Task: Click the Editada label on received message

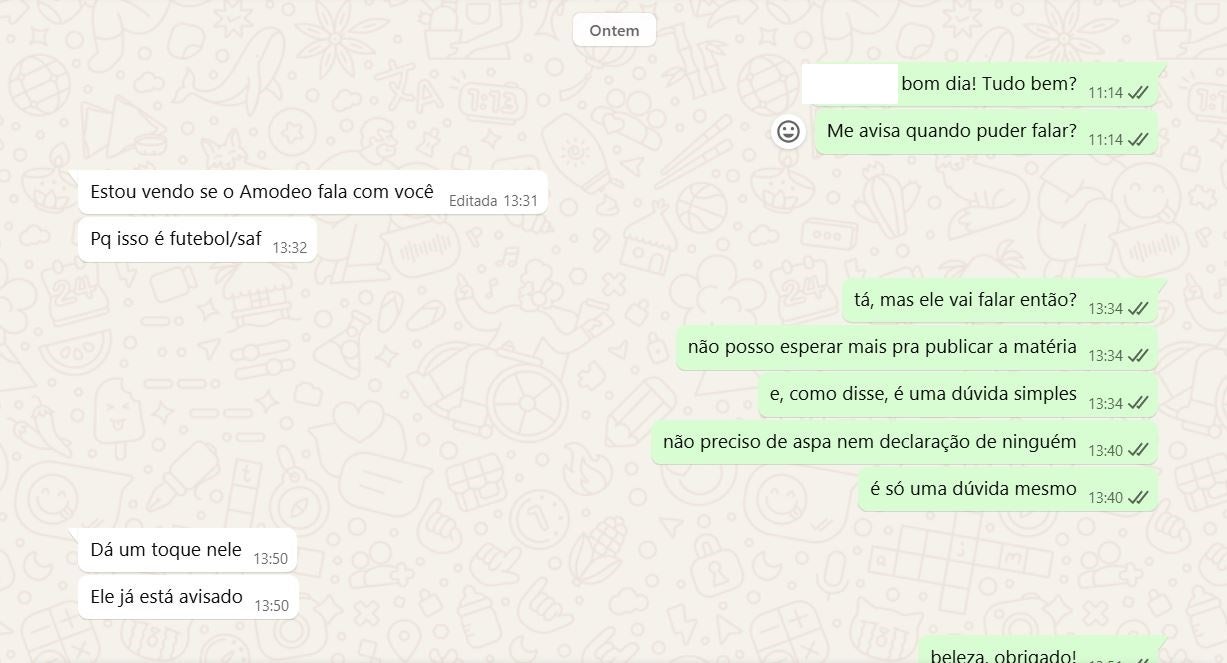Action: tap(473, 201)
